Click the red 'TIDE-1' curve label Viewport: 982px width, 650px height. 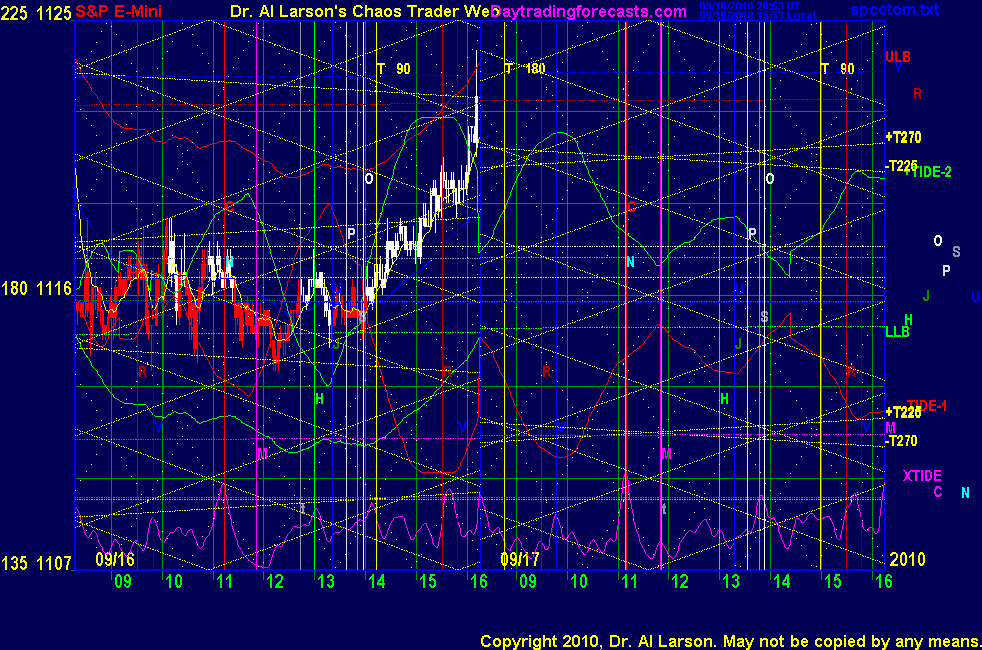[927, 406]
